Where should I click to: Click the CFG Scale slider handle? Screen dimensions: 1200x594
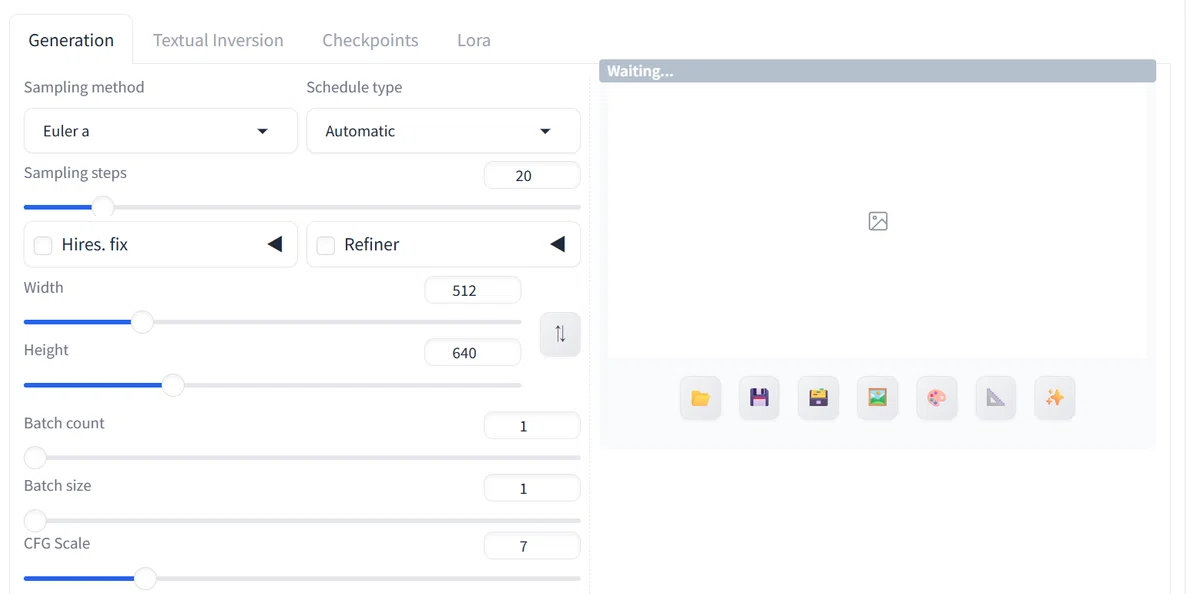pyautogui.click(x=145, y=578)
